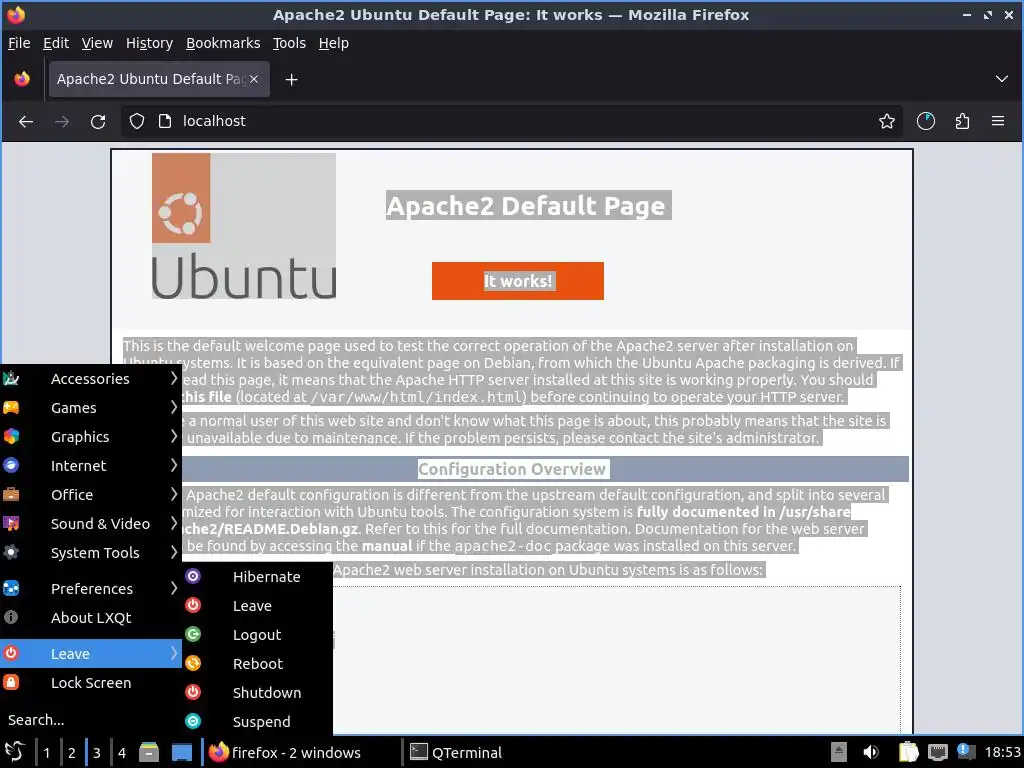Click the green Logout icon
This screenshot has height=768, width=1024.
click(193, 634)
